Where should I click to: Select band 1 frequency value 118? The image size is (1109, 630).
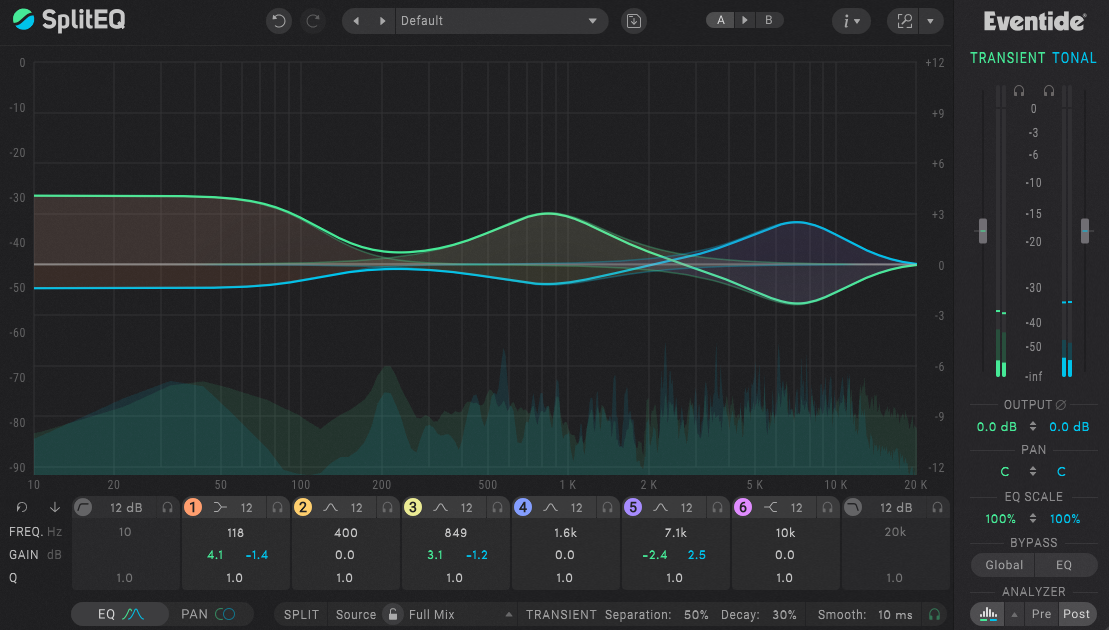point(236,532)
